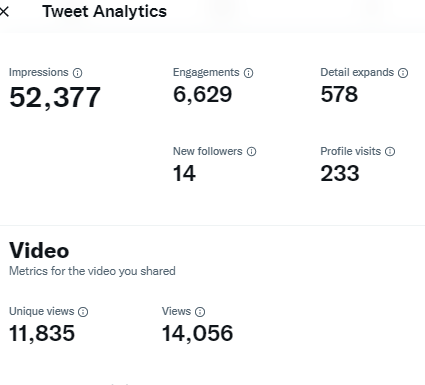Viewport: 425px width, 385px height.
Task: Open the info icon beside Impressions
Action: click(x=77, y=73)
